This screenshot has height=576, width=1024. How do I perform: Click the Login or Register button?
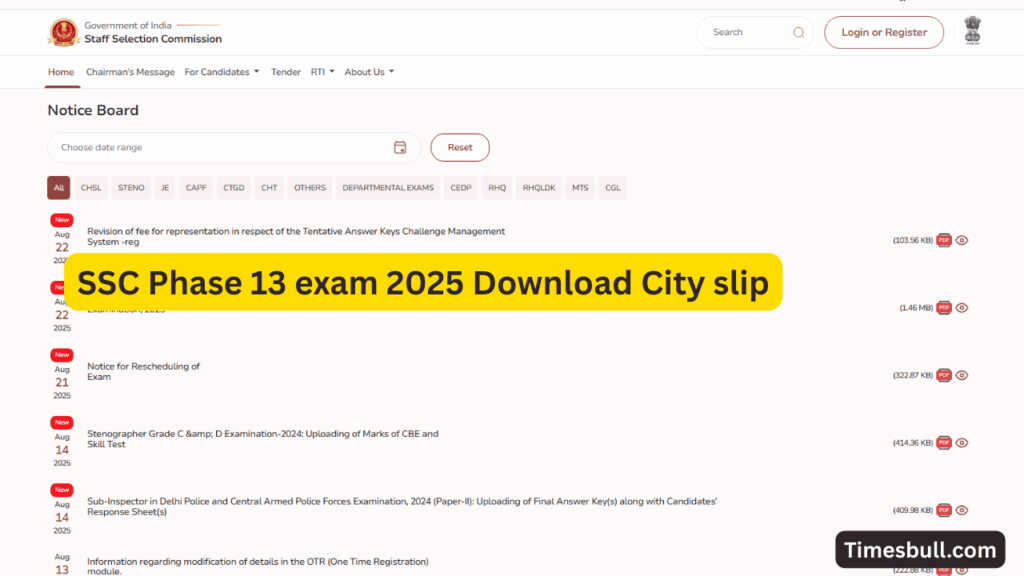pyautogui.click(x=883, y=32)
